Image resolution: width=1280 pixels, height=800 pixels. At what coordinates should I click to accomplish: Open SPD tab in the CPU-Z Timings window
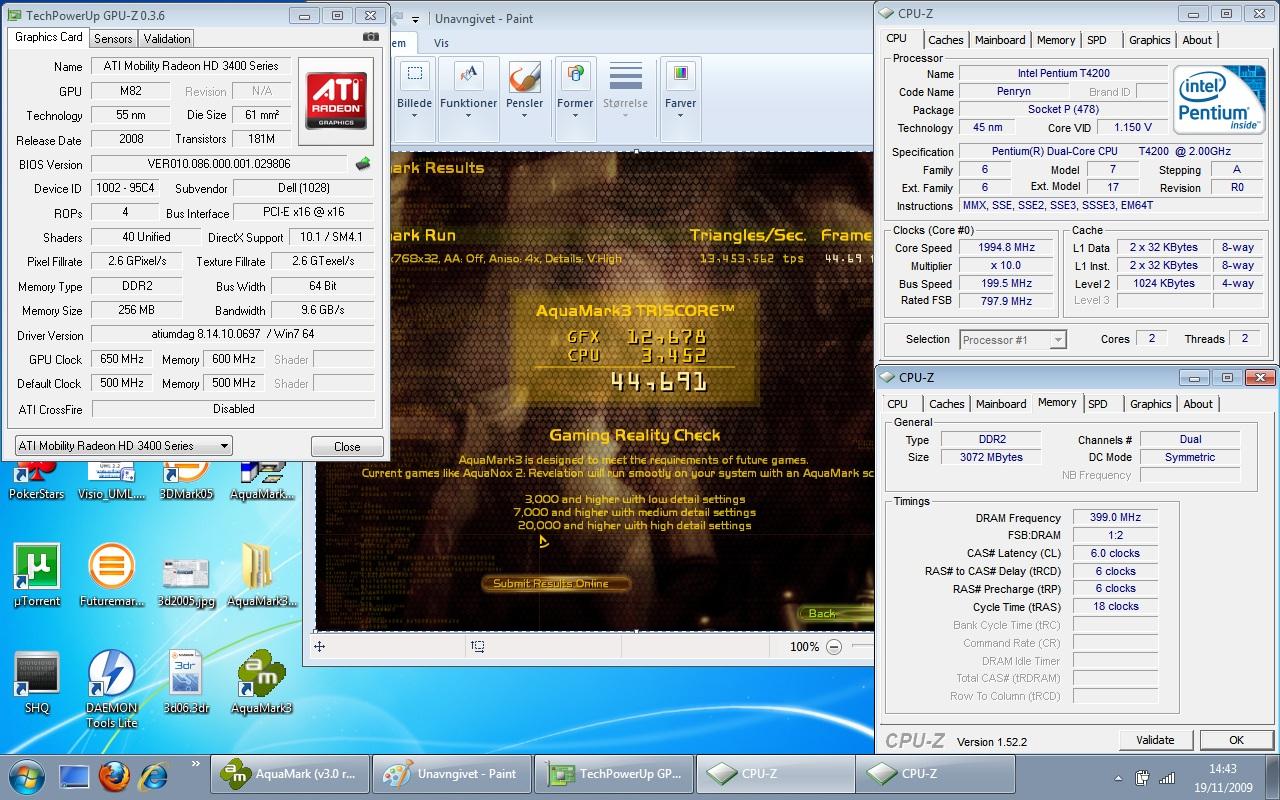[x=1098, y=404]
